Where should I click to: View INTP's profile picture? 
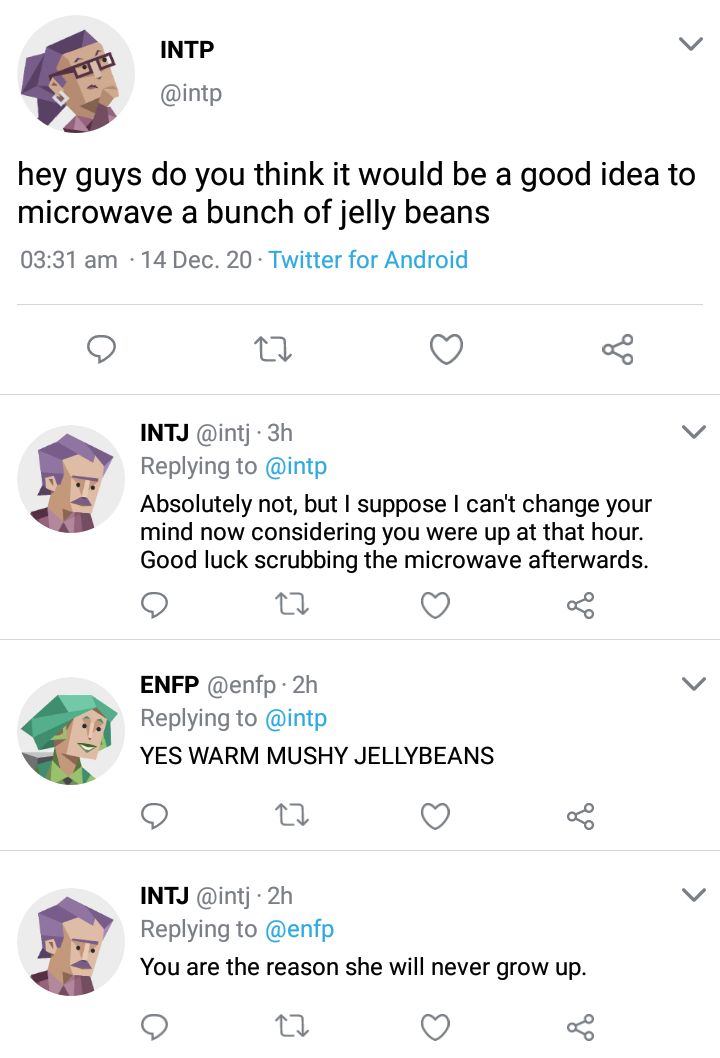[x=77, y=76]
